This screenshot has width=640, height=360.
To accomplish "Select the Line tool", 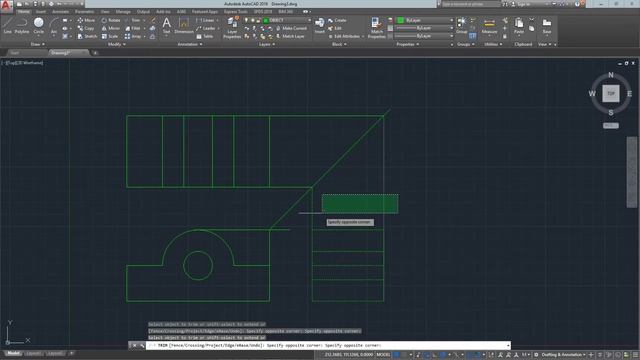I will 7,26.
